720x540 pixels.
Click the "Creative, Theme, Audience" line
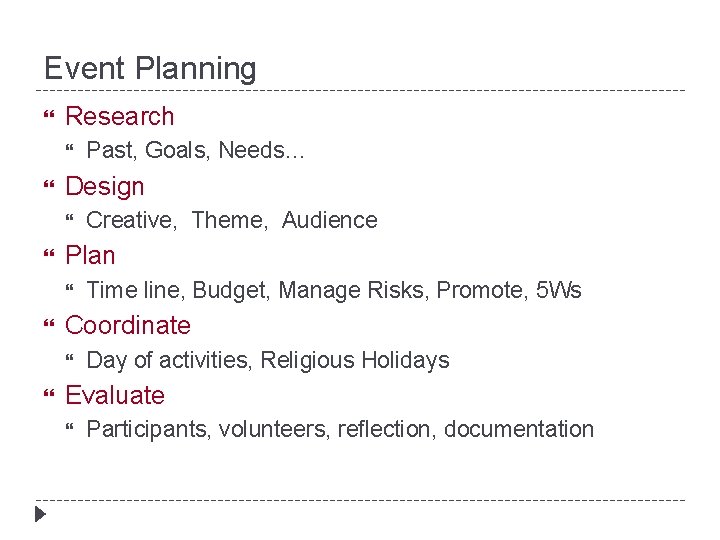tap(232, 221)
